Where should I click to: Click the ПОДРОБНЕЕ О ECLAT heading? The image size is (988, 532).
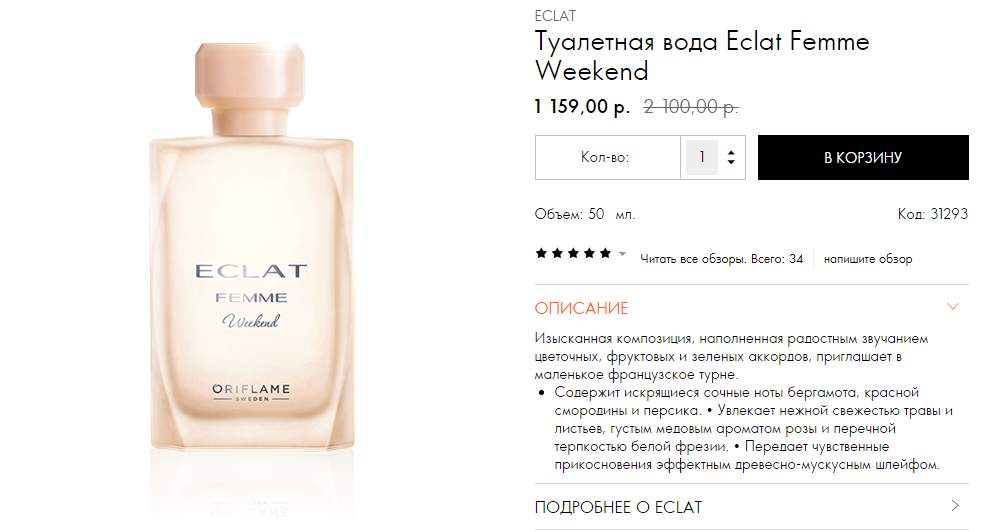[618, 507]
